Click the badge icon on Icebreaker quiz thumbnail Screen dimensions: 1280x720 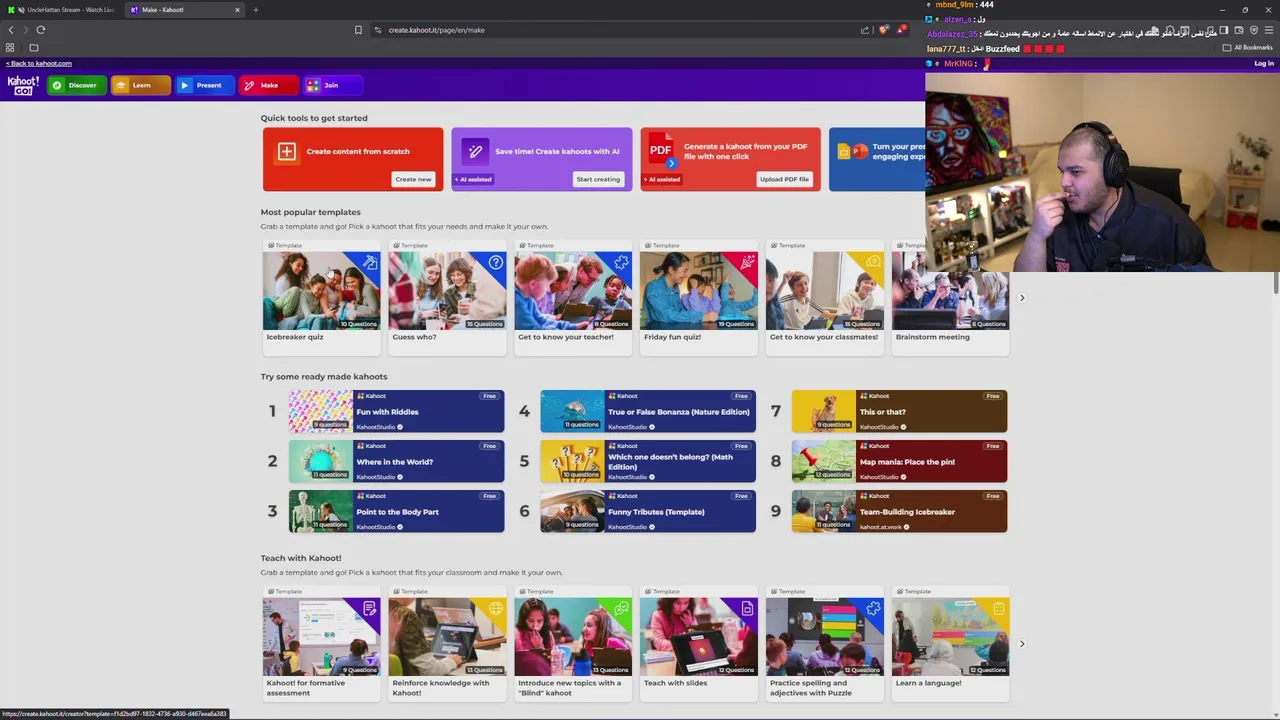(371, 262)
